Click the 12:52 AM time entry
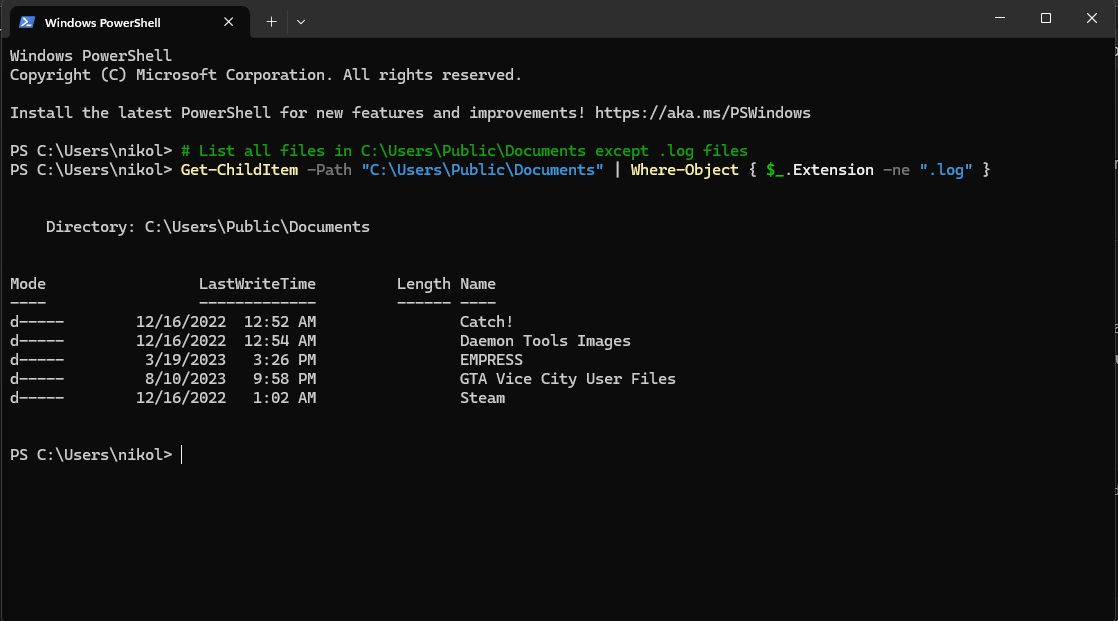The height and width of the screenshot is (621, 1118). click(280, 322)
